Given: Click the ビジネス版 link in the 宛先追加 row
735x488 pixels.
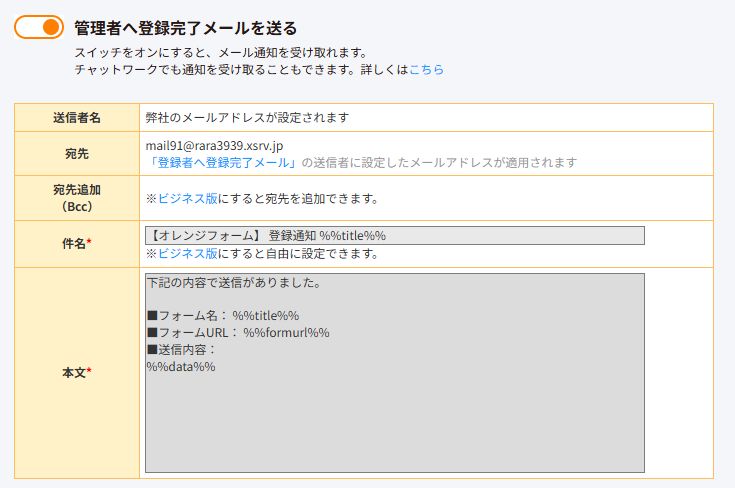Looking at the screenshot, I should (188, 198).
